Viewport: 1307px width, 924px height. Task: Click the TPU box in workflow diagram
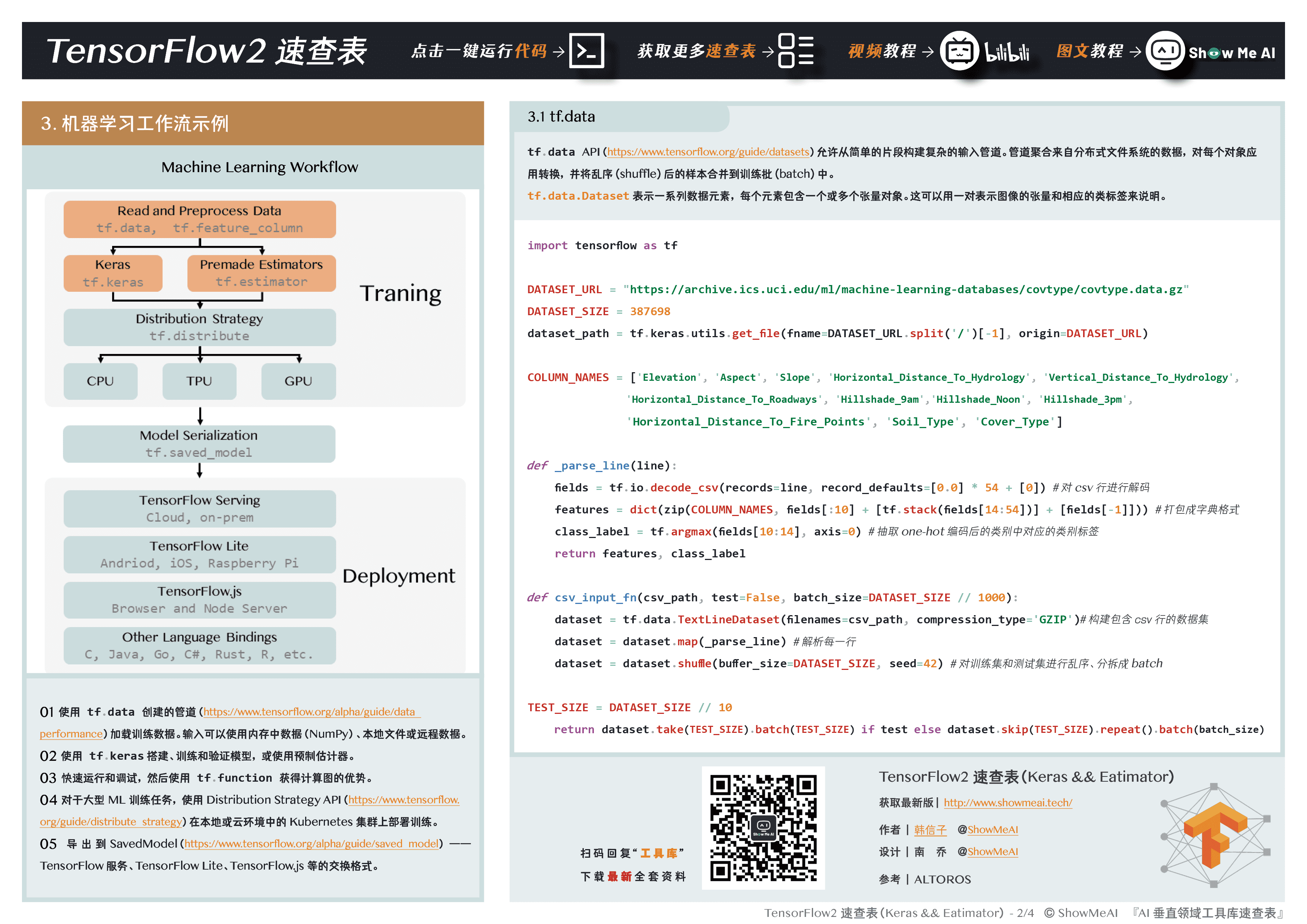[199, 381]
